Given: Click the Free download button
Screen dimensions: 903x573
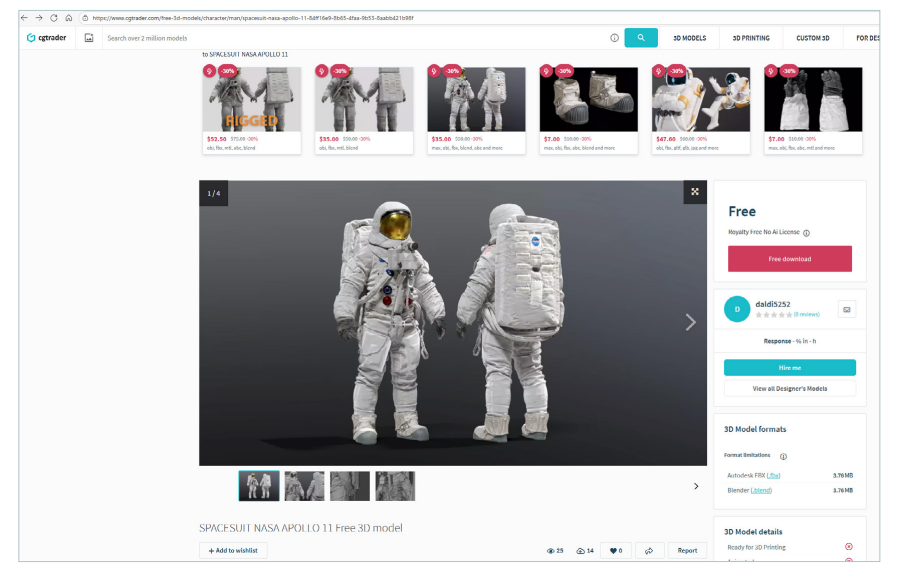Looking at the screenshot, I should tap(789, 259).
